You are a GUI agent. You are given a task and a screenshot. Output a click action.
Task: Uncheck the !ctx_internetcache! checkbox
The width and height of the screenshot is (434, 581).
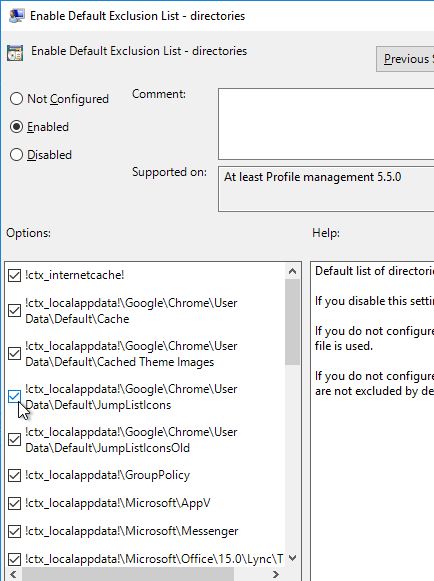14,275
